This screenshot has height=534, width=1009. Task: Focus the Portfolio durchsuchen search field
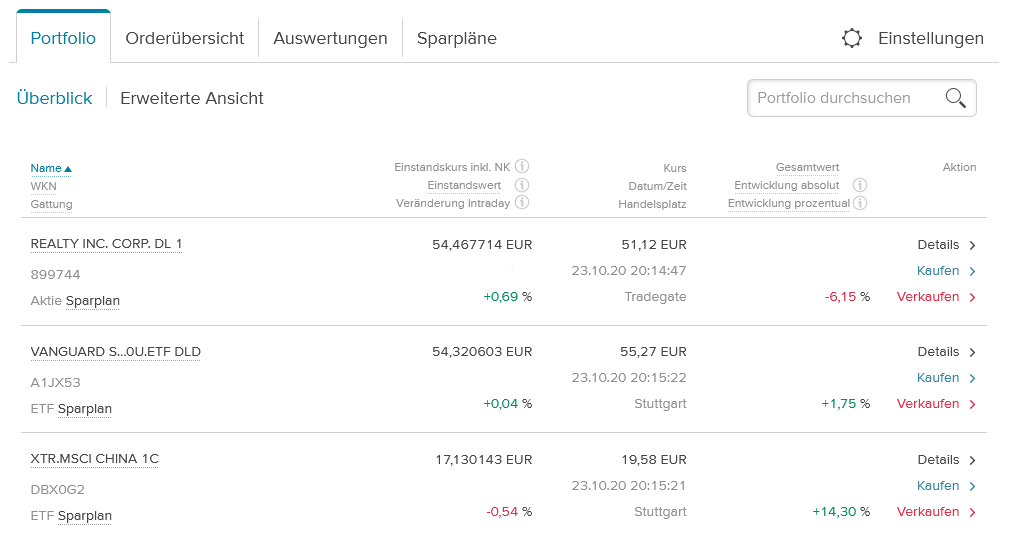point(845,98)
